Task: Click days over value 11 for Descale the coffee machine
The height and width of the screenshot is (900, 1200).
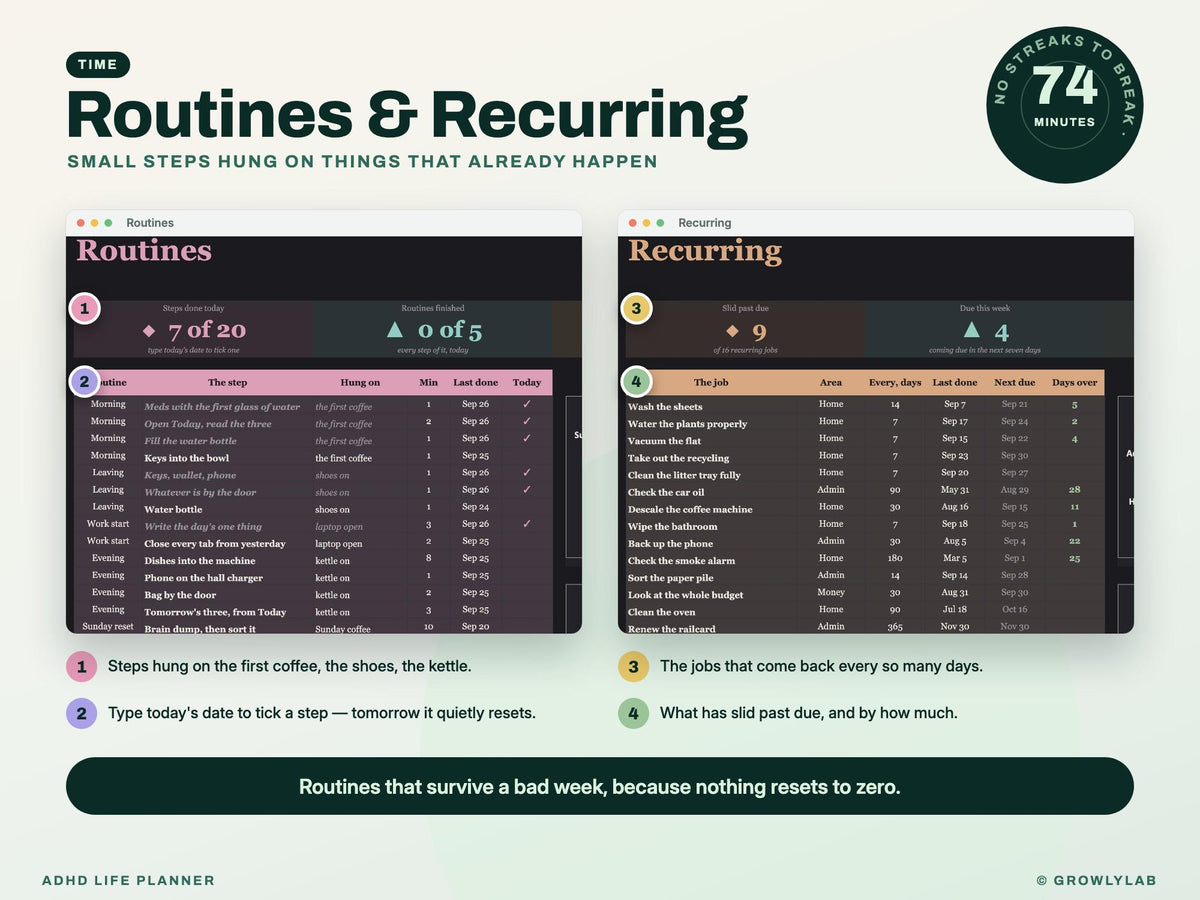Action: 1075,507
